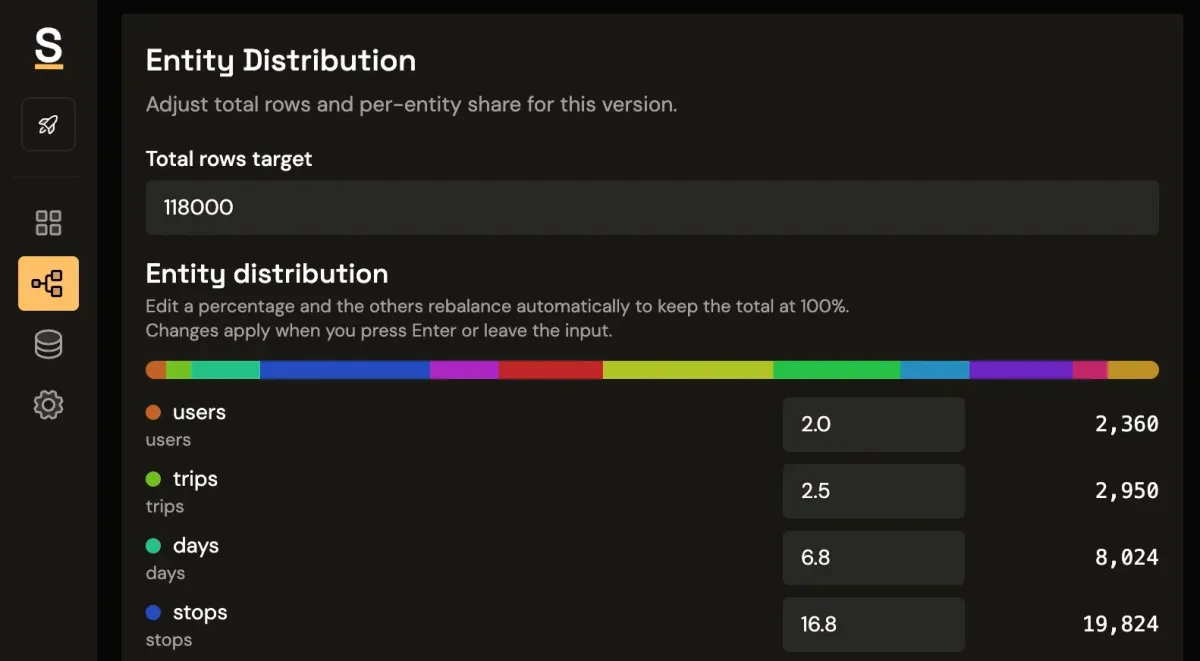Click the red segment of the distribution bar
The height and width of the screenshot is (661, 1200).
coord(550,369)
